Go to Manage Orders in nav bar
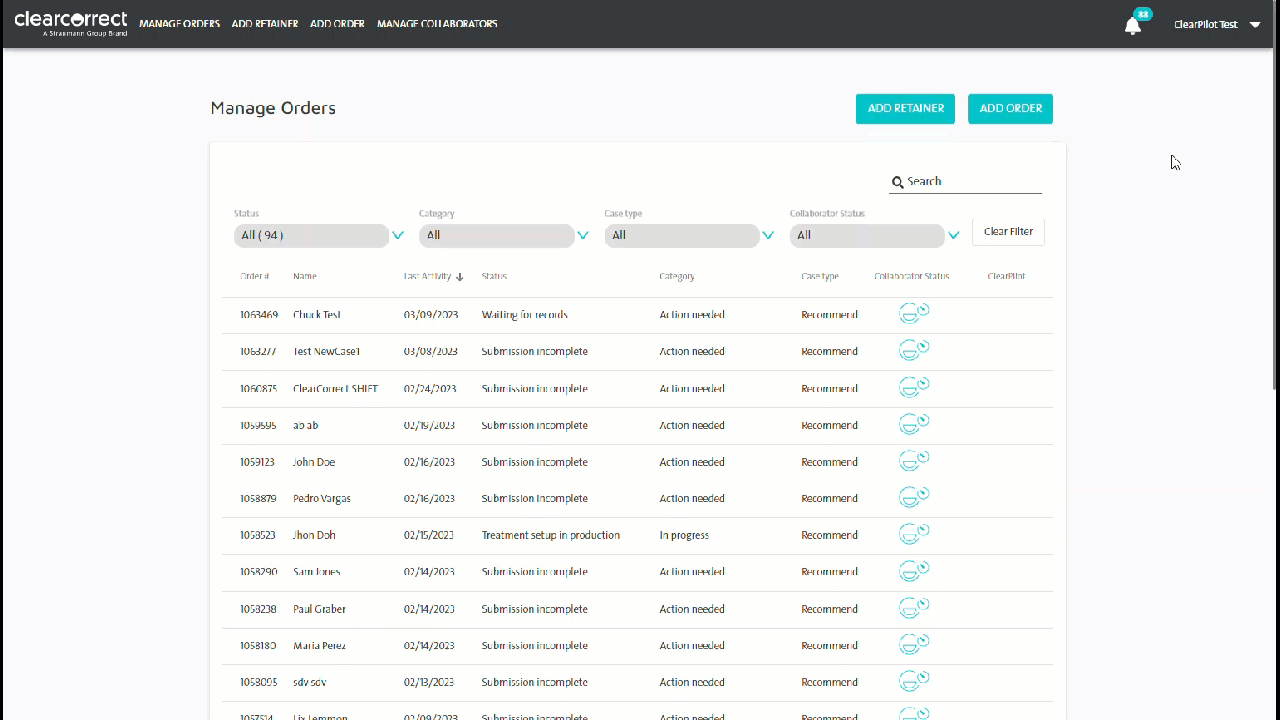This screenshot has height=720, width=1280. (179, 24)
